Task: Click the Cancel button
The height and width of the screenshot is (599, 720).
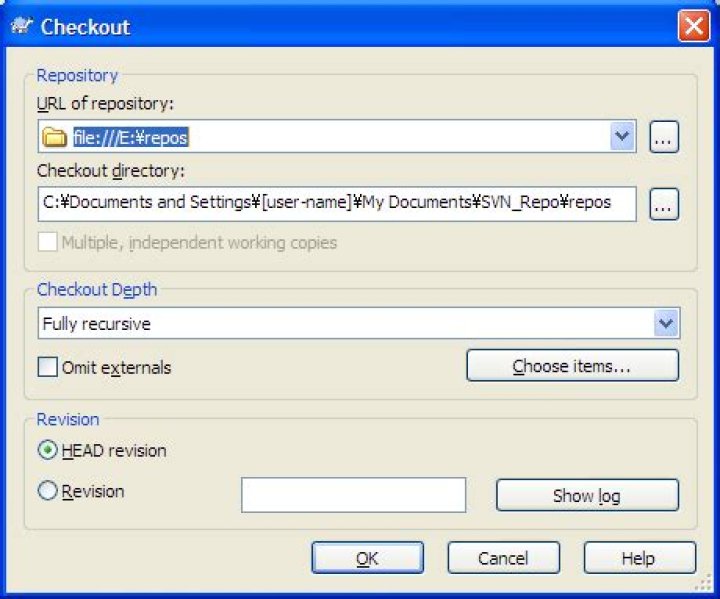Action: click(504, 558)
